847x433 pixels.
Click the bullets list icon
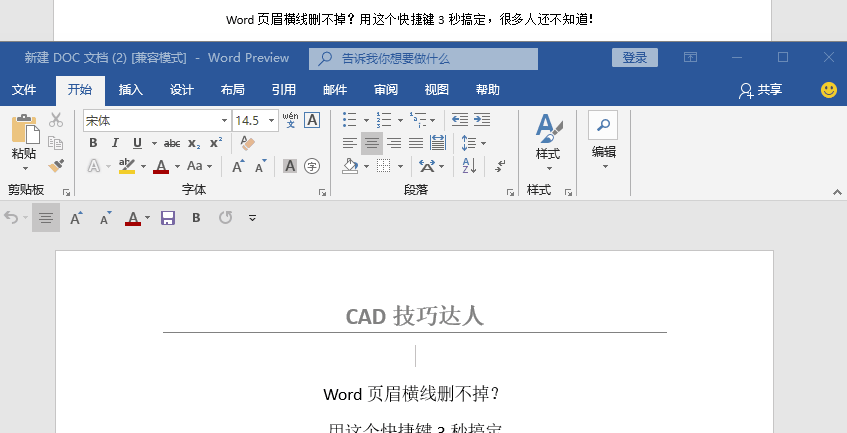tap(350, 120)
